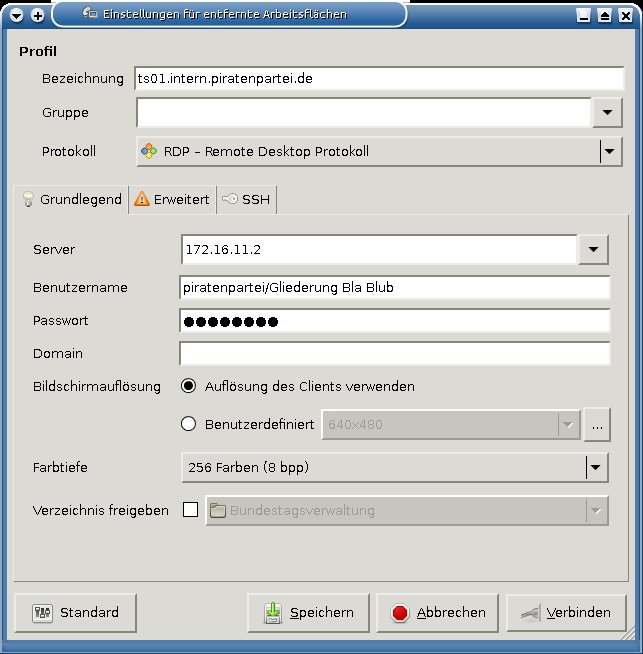
Task: Click the shade window icon in title bar
Action: pyautogui.click(x=604, y=15)
